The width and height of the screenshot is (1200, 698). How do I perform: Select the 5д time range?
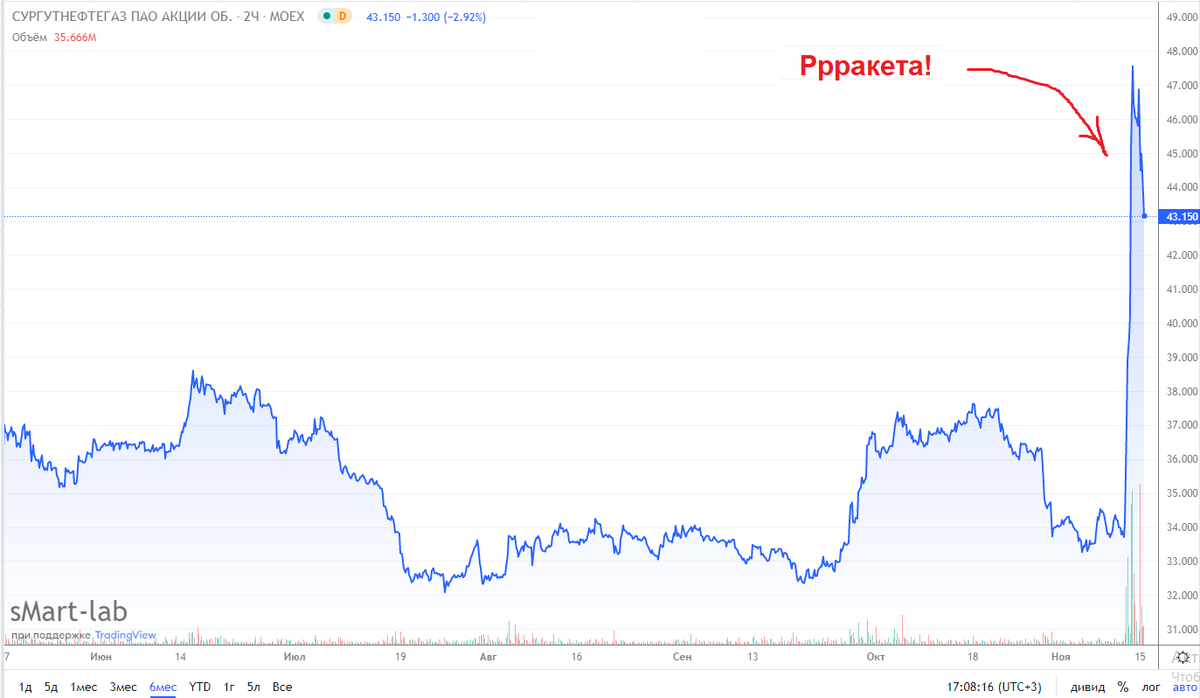tap(52, 687)
